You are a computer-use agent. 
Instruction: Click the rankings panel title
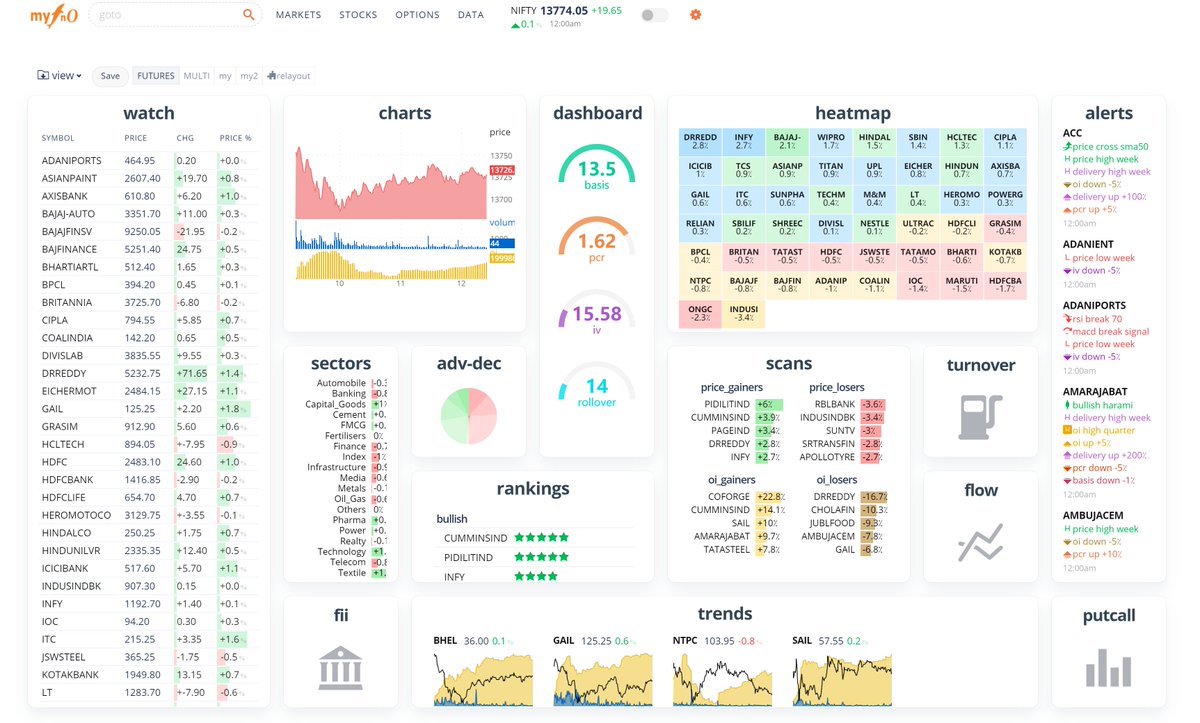[x=533, y=488]
